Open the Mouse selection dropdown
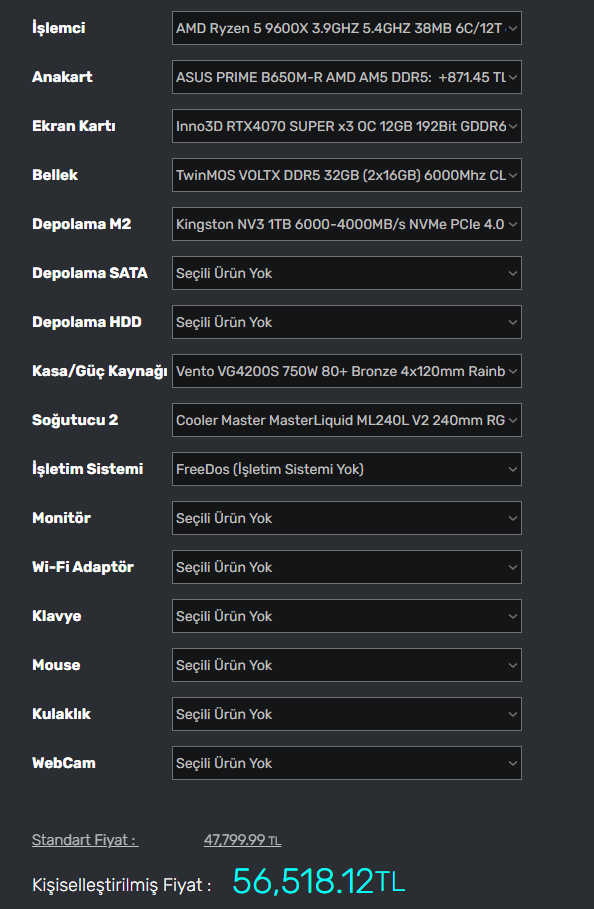Screen dimensions: 594x909 [x=347, y=665]
